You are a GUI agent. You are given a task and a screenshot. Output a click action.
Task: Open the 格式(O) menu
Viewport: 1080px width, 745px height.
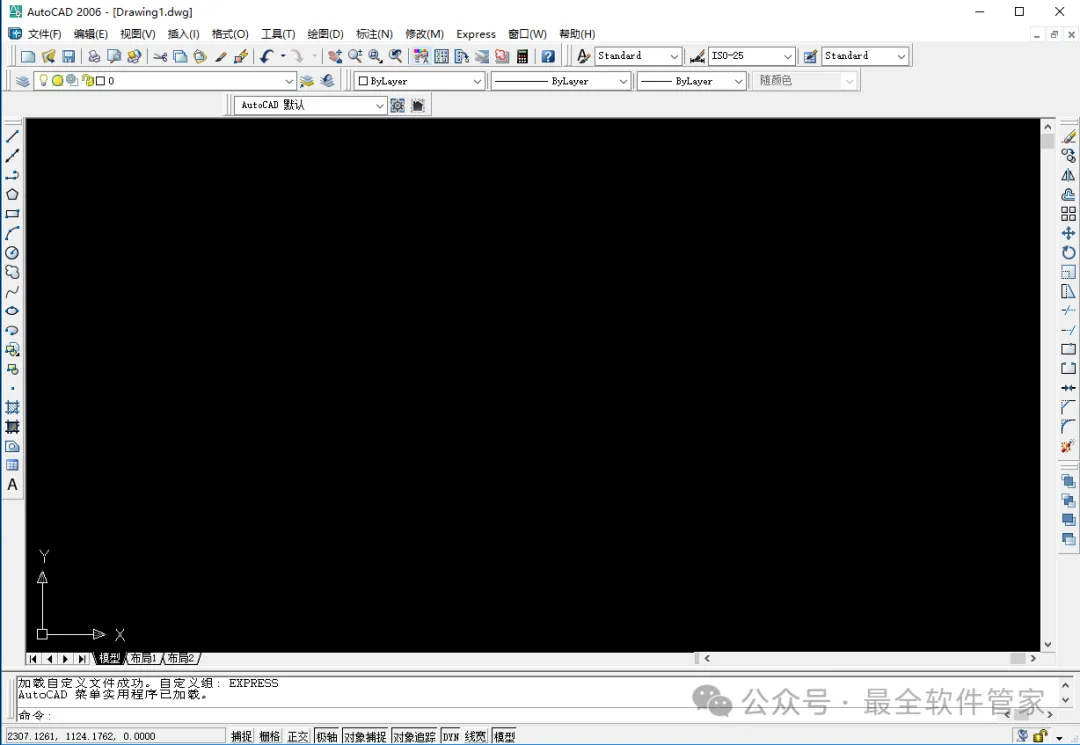click(230, 34)
